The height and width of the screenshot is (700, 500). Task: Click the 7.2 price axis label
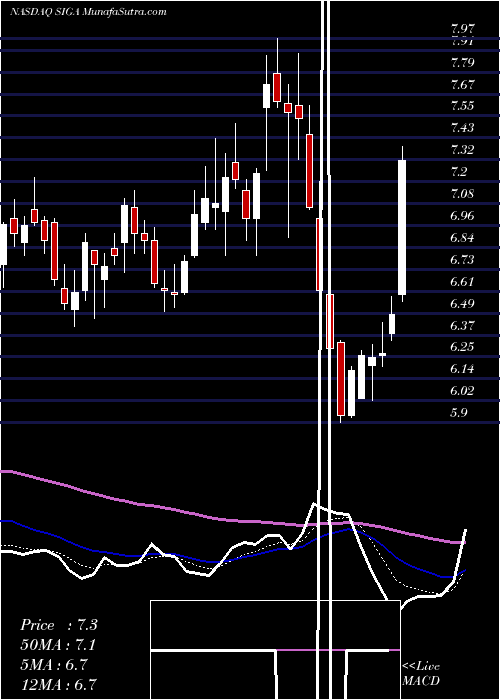(x=460, y=172)
